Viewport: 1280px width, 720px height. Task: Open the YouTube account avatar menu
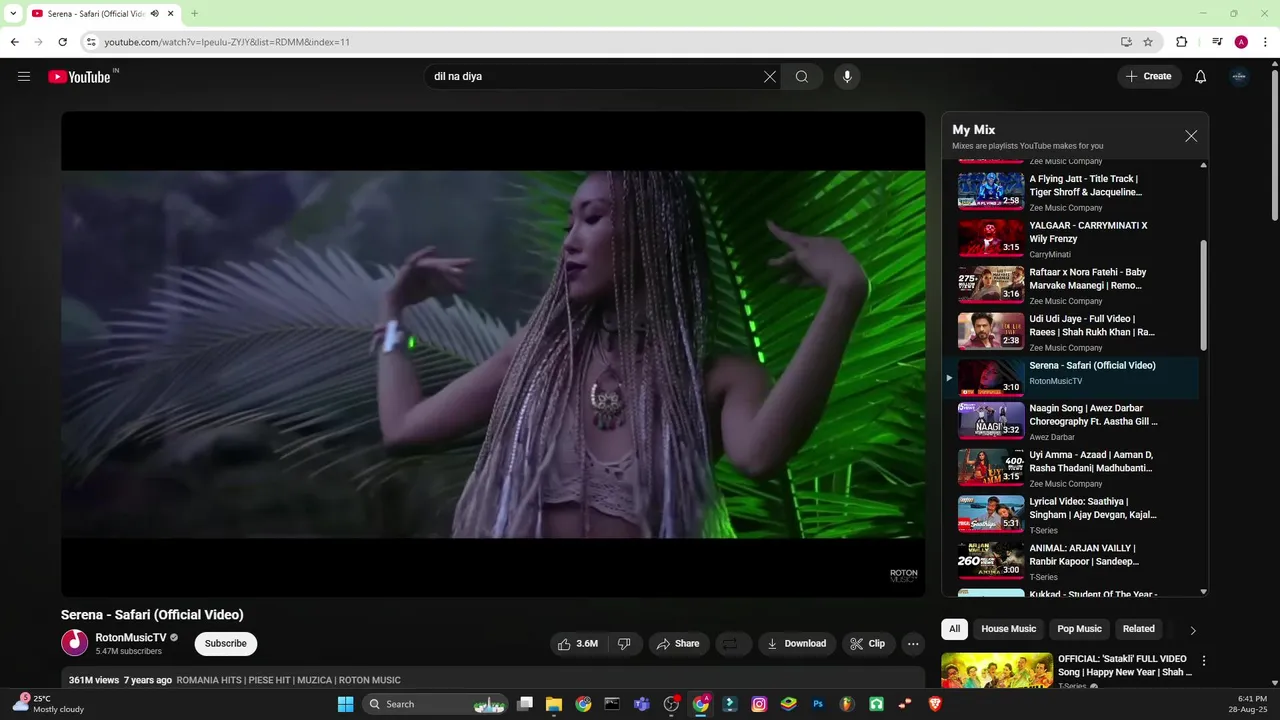[1240, 77]
